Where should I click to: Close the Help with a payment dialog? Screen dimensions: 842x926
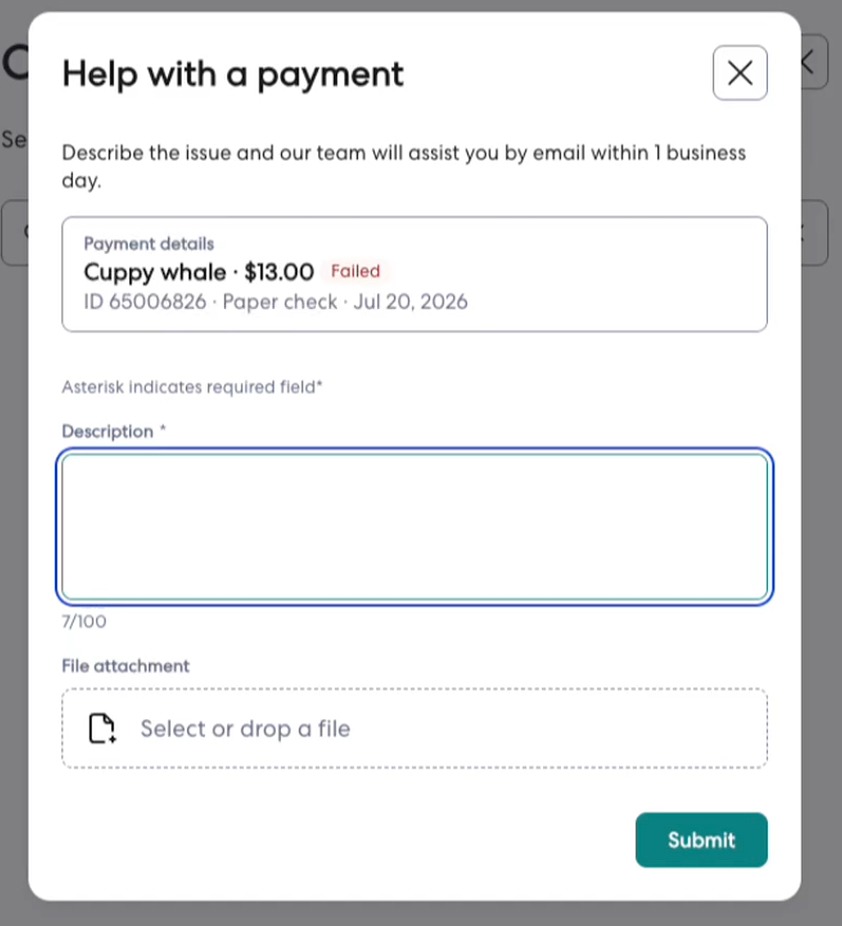pos(740,73)
